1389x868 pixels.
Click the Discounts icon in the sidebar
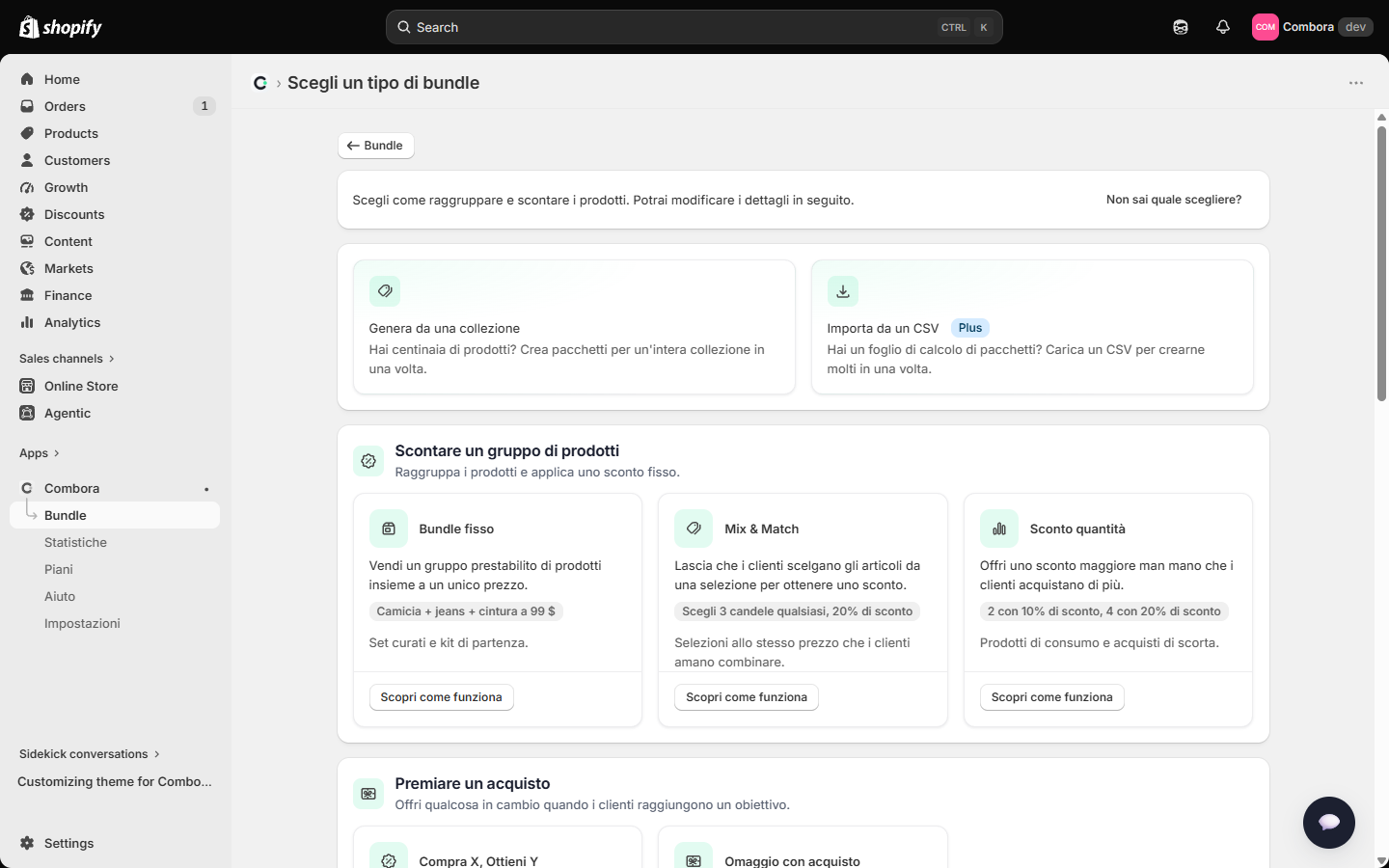[x=27, y=214]
